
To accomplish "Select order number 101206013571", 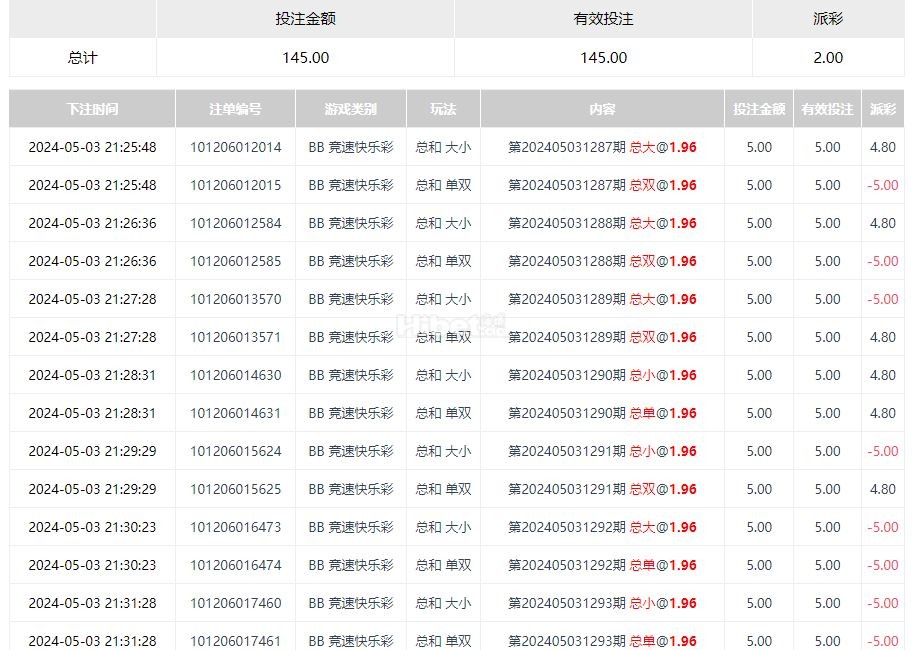I will [x=235, y=337].
